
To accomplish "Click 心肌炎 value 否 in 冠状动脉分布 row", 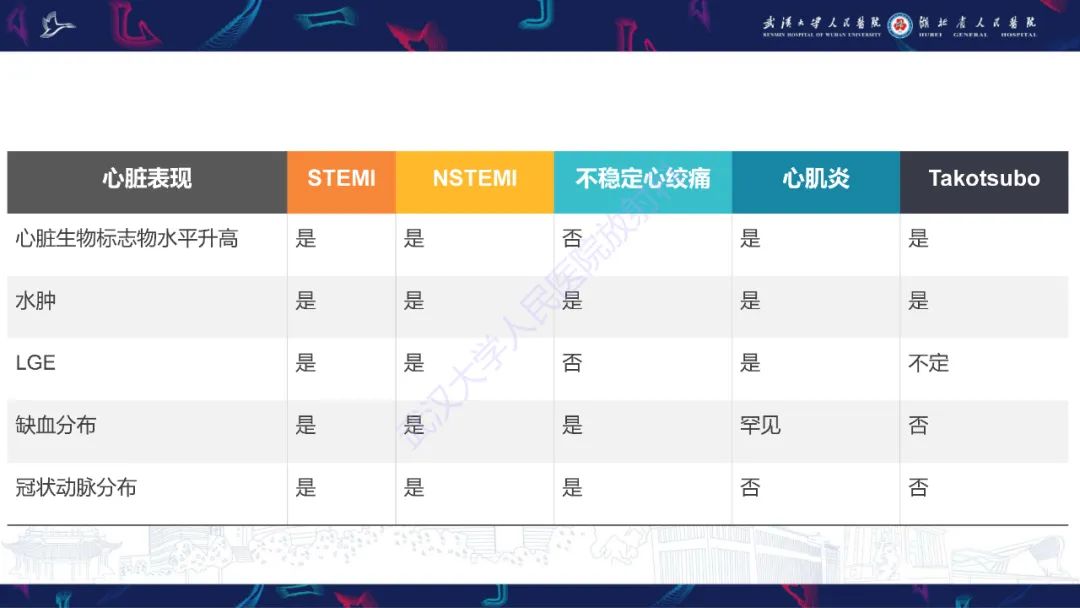I will 750,487.
